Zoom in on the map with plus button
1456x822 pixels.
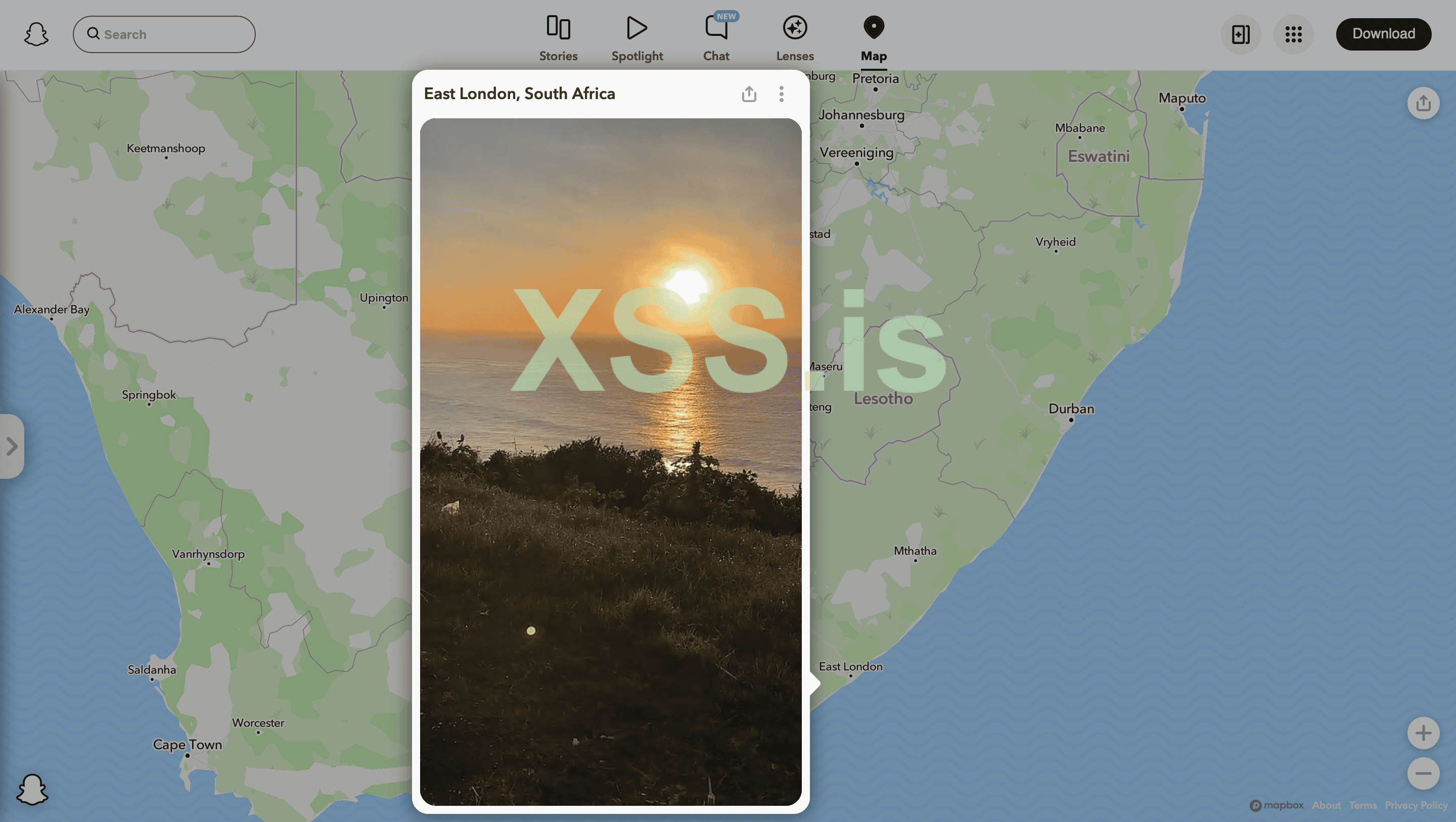tap(1423, 733)
